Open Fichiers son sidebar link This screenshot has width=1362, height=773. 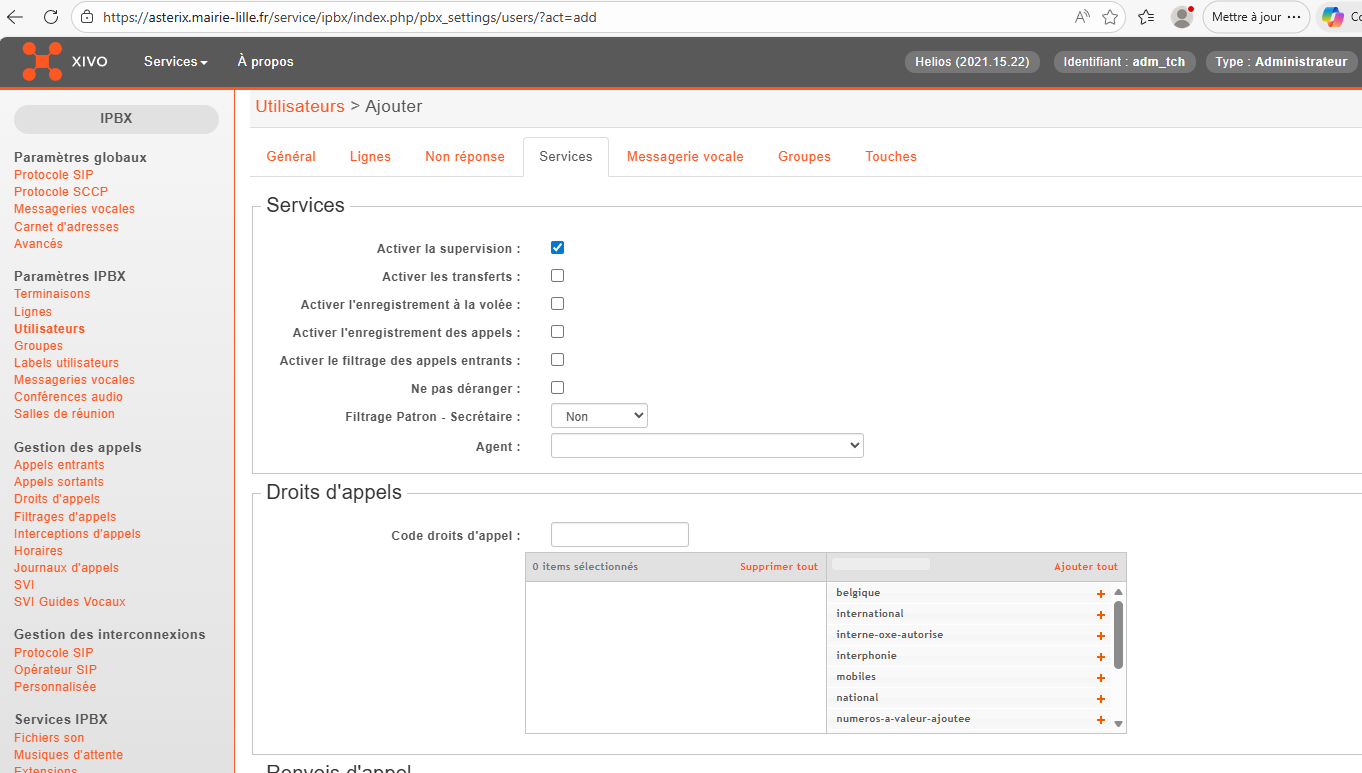pos(49,738)
